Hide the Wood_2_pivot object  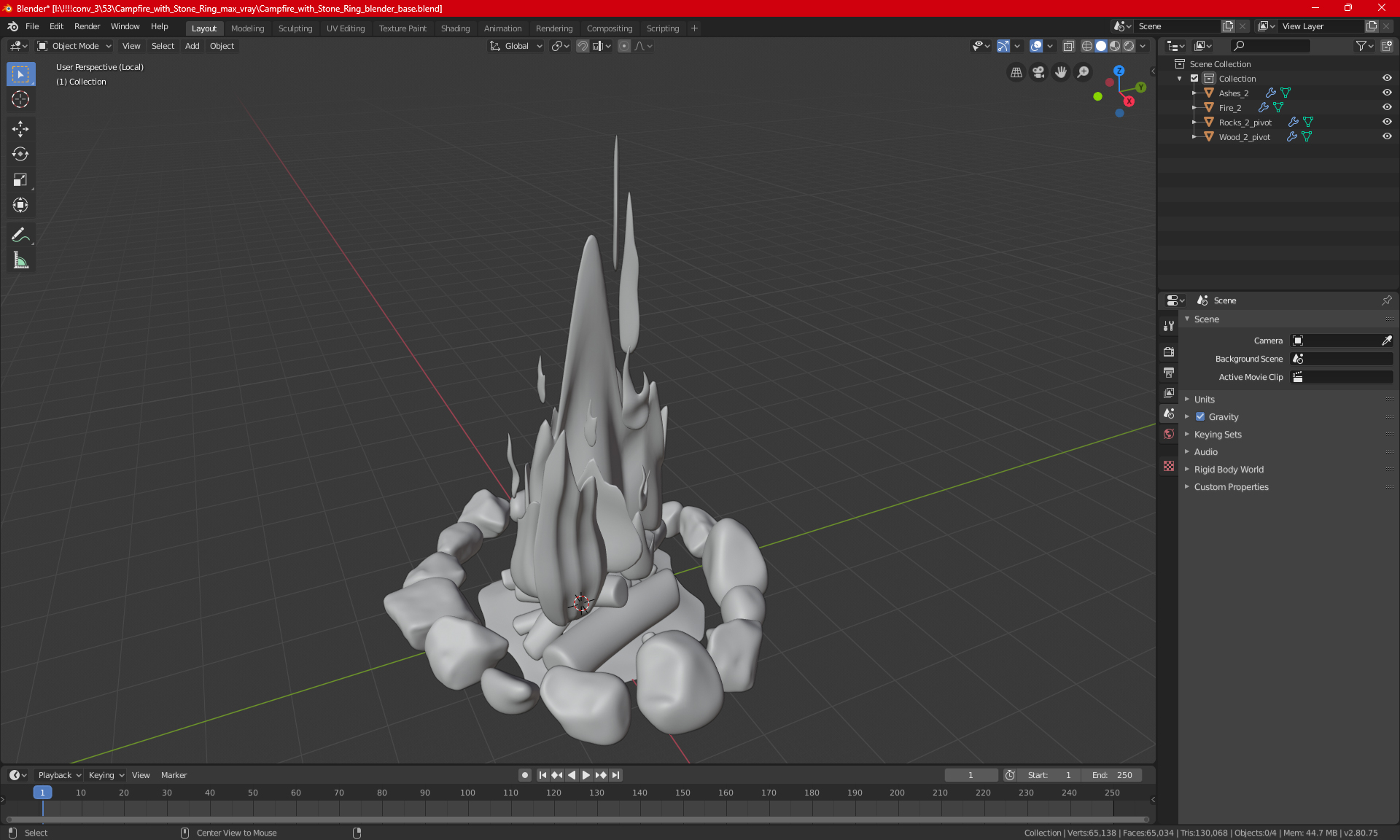click(x=1387, y=136)
